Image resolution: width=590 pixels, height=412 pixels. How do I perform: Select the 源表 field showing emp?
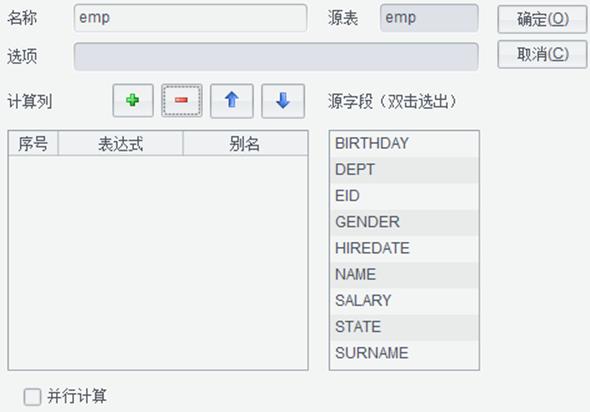click(x=429, y=18)
